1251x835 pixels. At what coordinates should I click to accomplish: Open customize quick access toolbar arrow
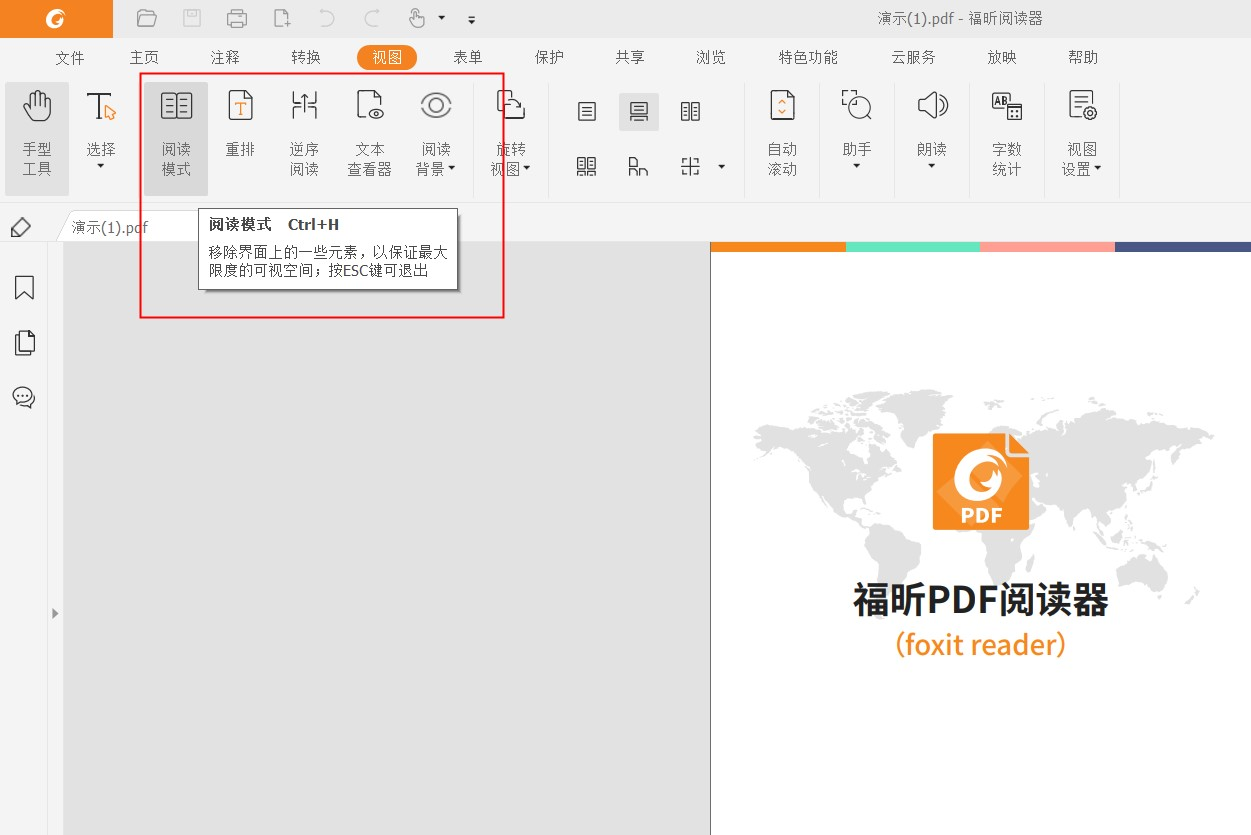click(472, 19)
